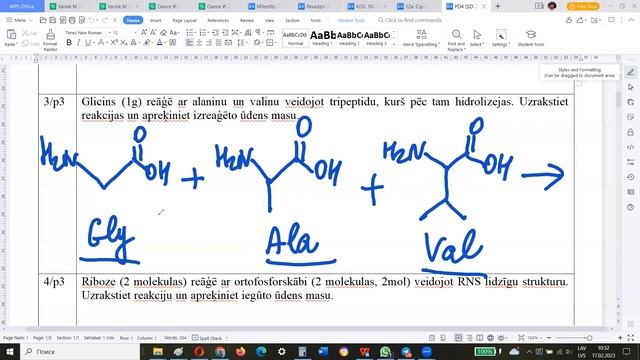640x360 pixels.
Task: Click the help question-mark icon in right sidebar
Action: (x=631, y=207)
